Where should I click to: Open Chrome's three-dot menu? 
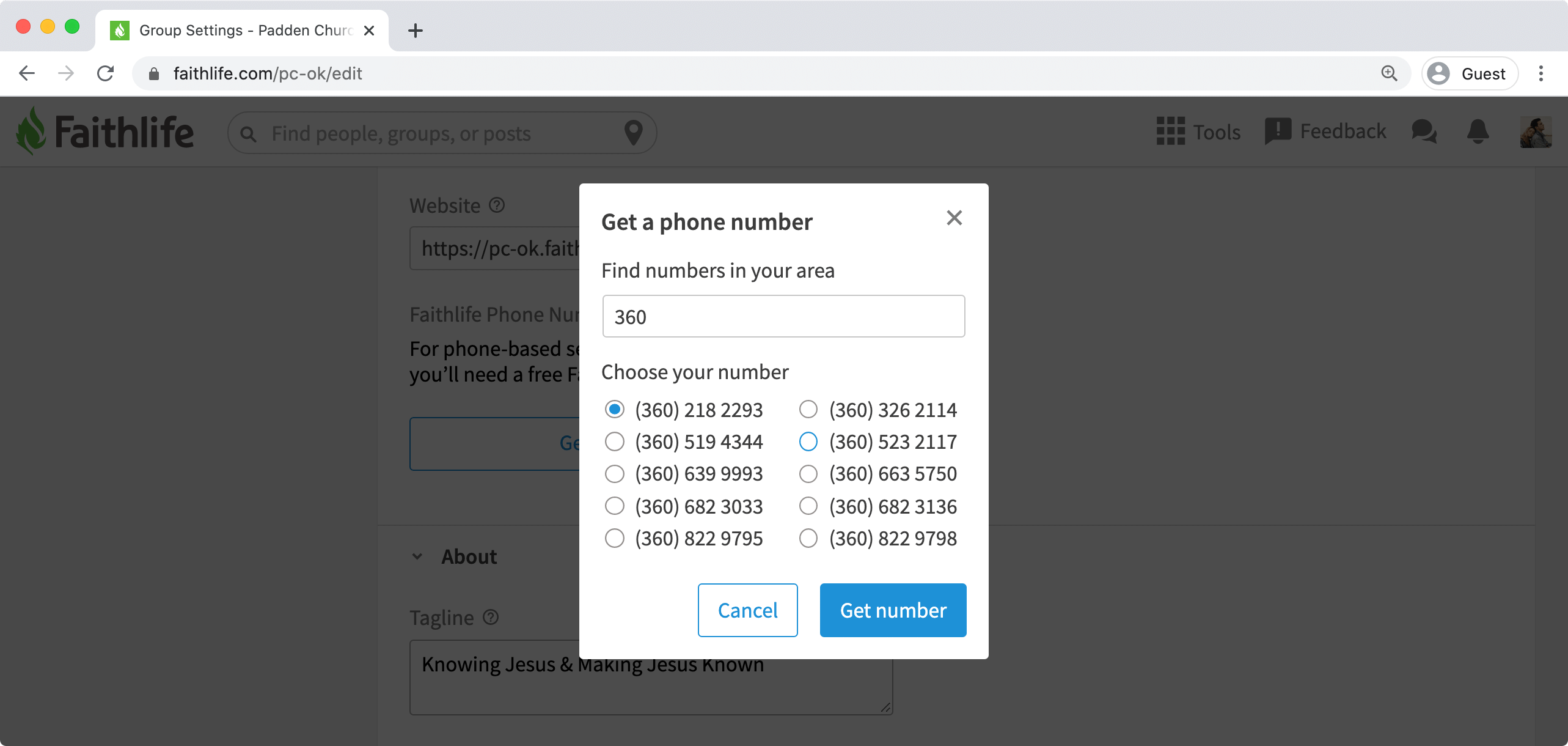coord(1541,73)
